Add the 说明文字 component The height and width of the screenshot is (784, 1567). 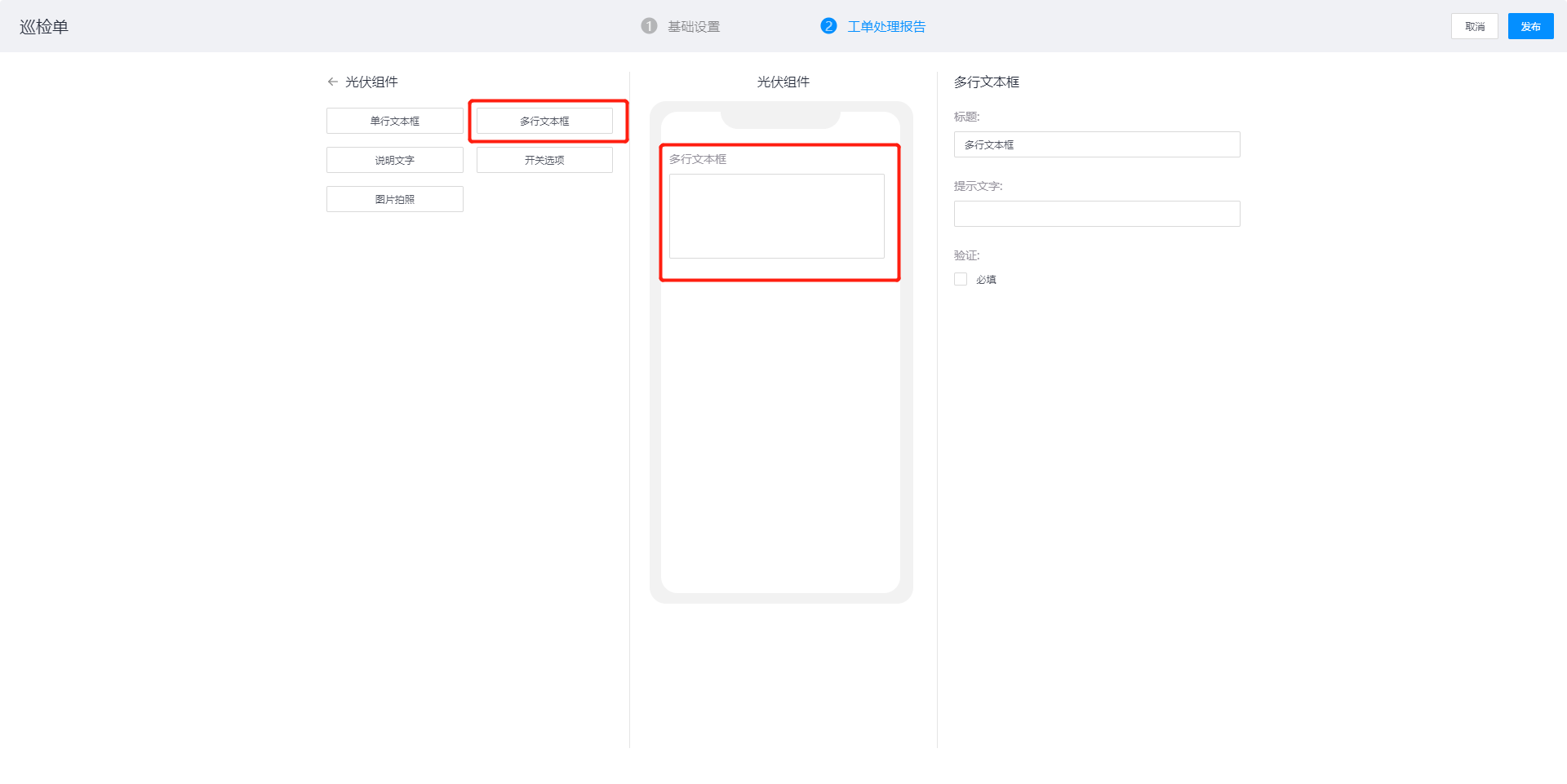tap(394, 160)
